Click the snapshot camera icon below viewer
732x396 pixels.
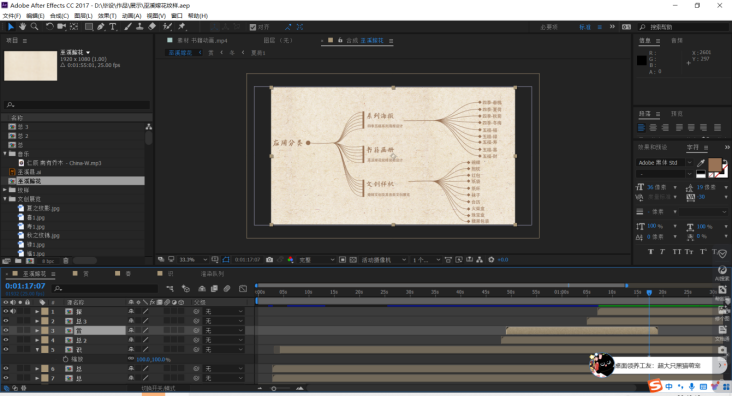pyautogui.click(x=269, y=260)
